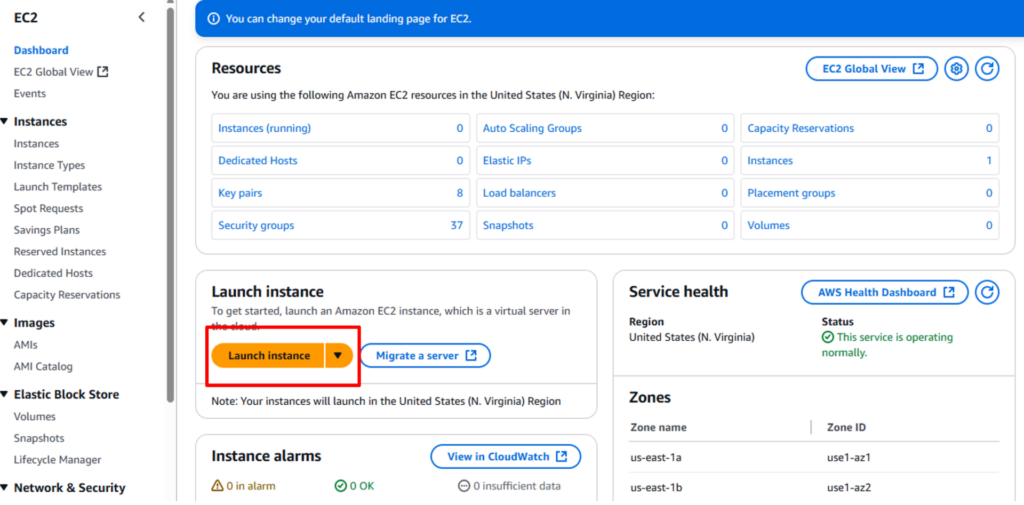This screenshot has width=1024, height=505.
Task: Open Savings Plans in the sidebar
Action: click(46, 230)
